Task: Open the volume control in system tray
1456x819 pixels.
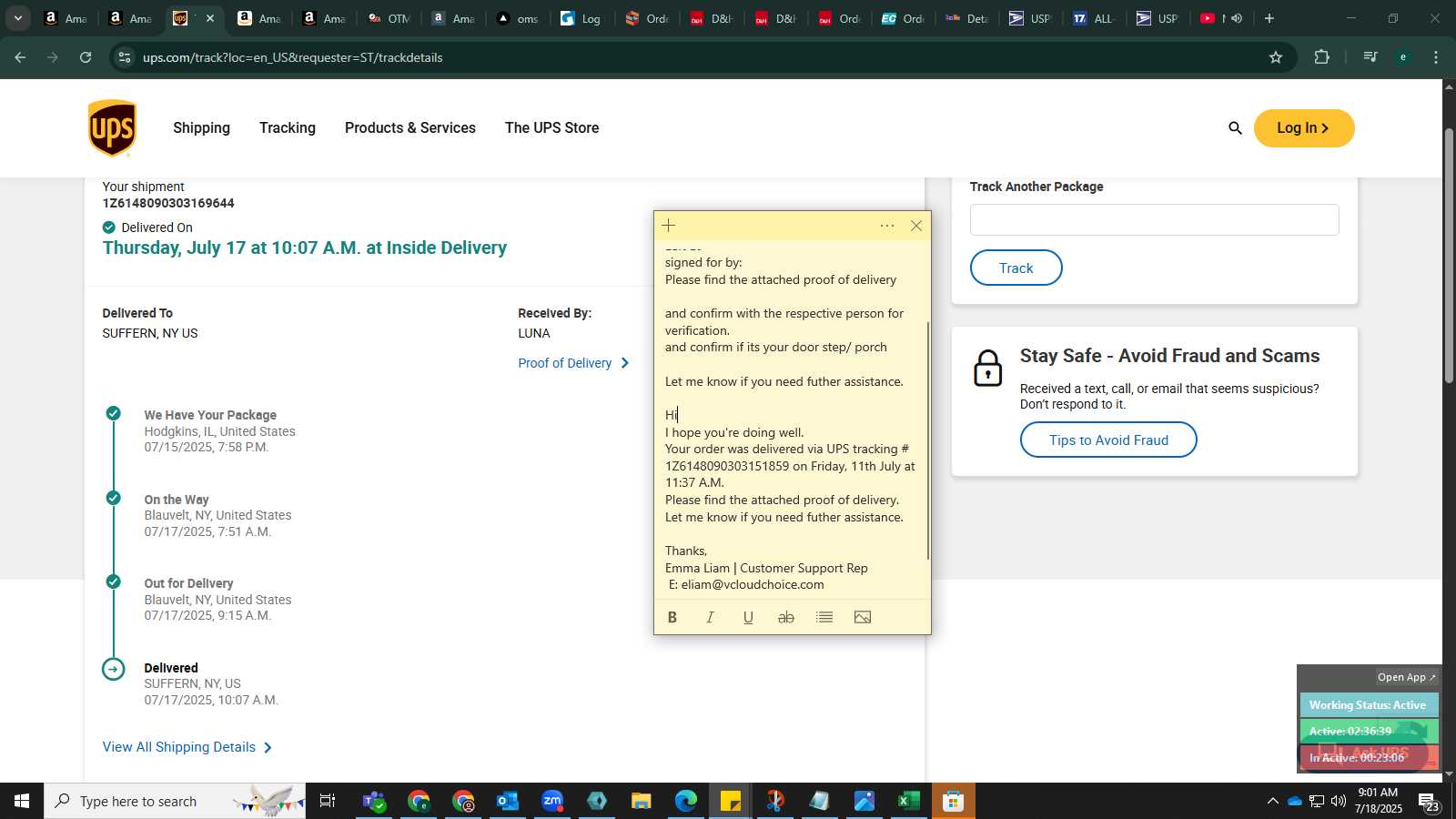Action: (1339, 801)
